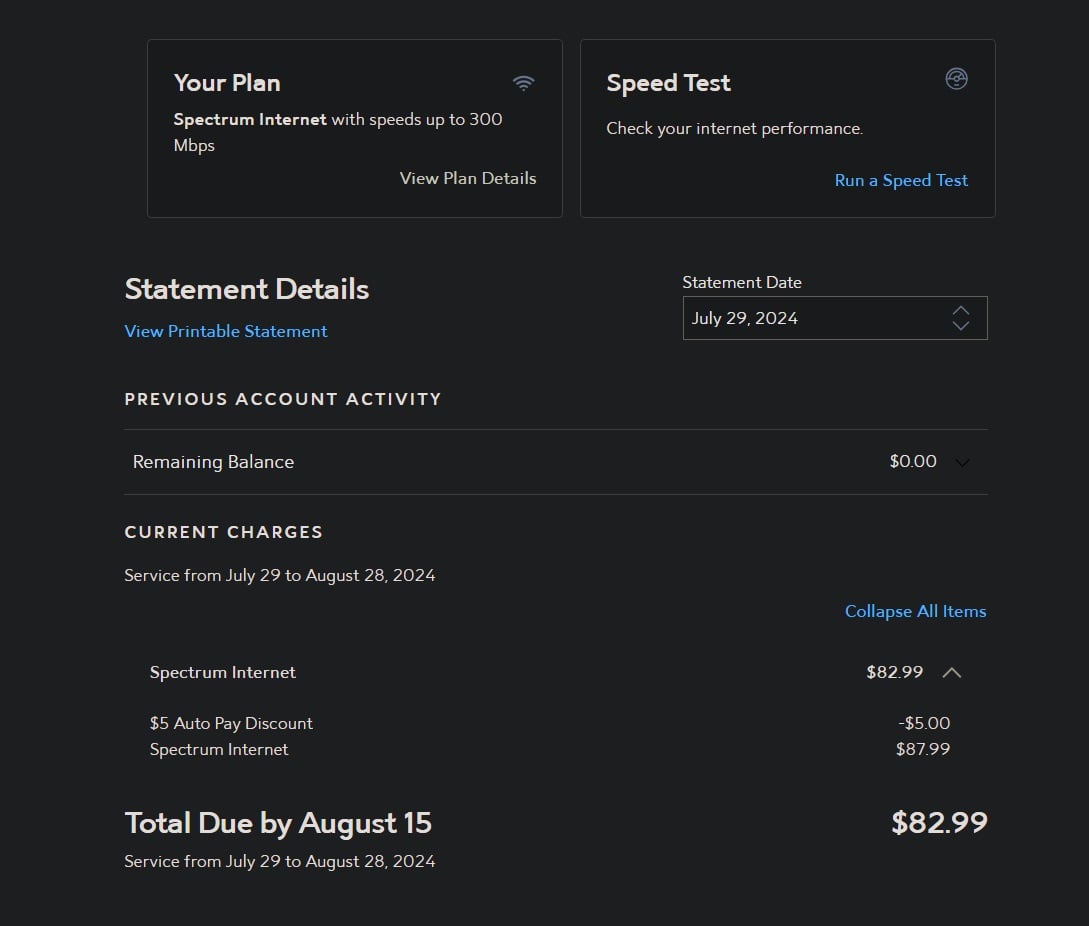This screenshot has height=926, width=1089.
Task: Click the $0.00 remaining balance amount
Action: pos(913,462)
